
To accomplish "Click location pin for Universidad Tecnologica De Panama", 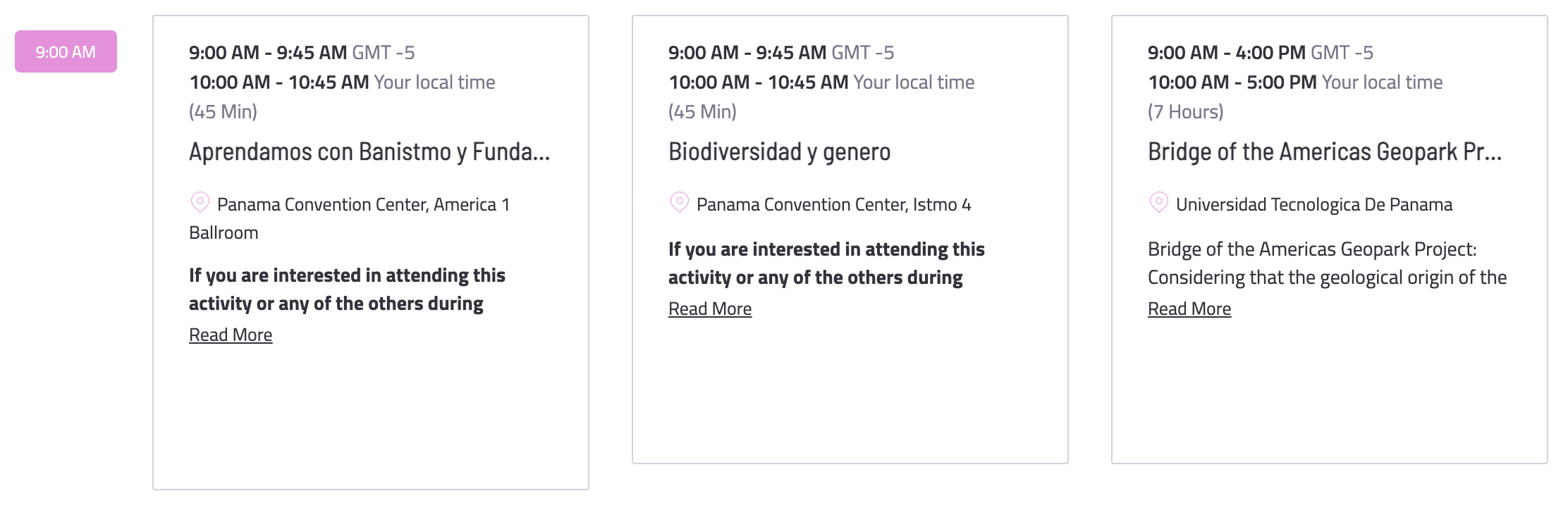I will pyautogui.click(x=1158, y=203).
